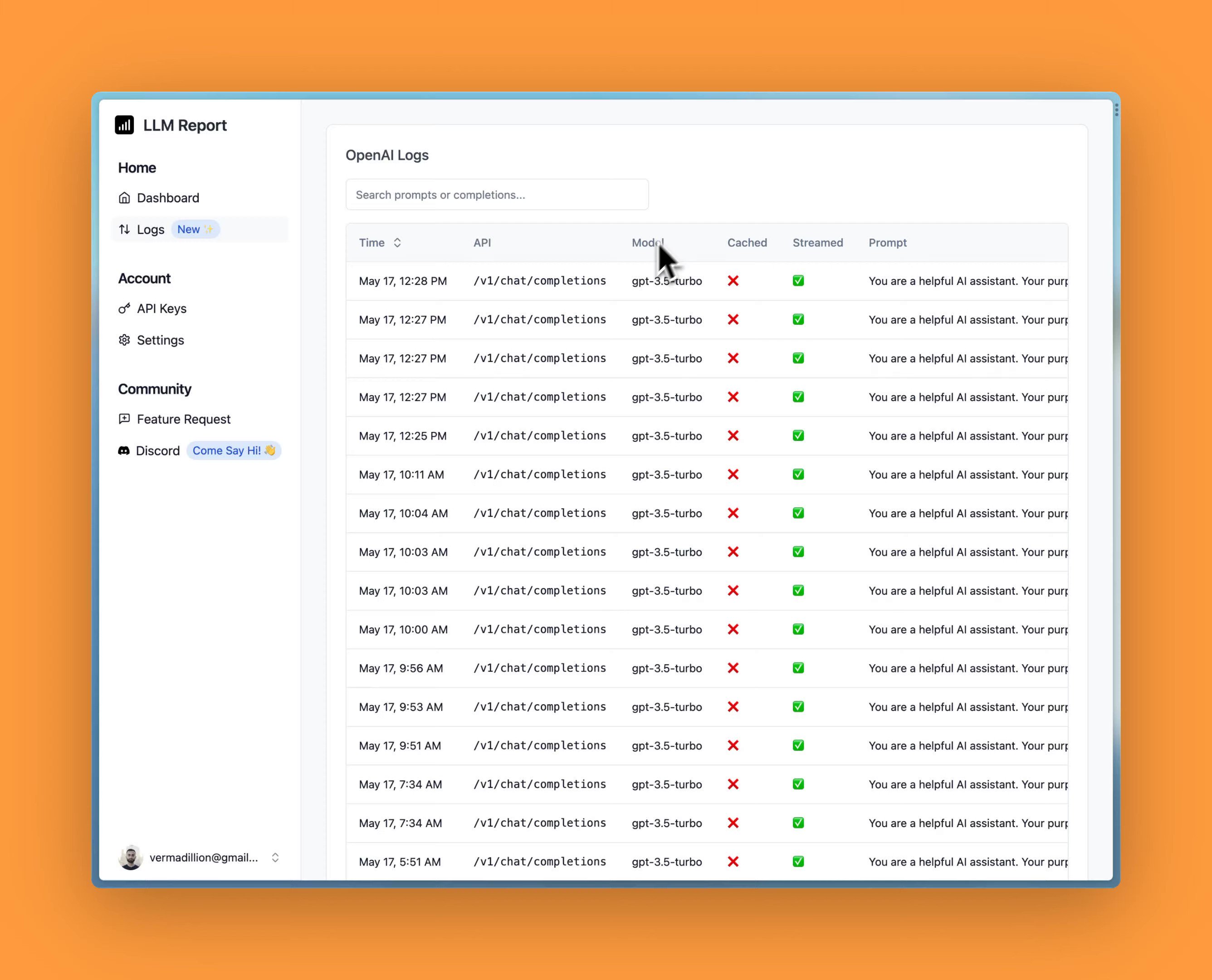Click the LLM Report title text
Screen dimensions: 1212x980
185,125
